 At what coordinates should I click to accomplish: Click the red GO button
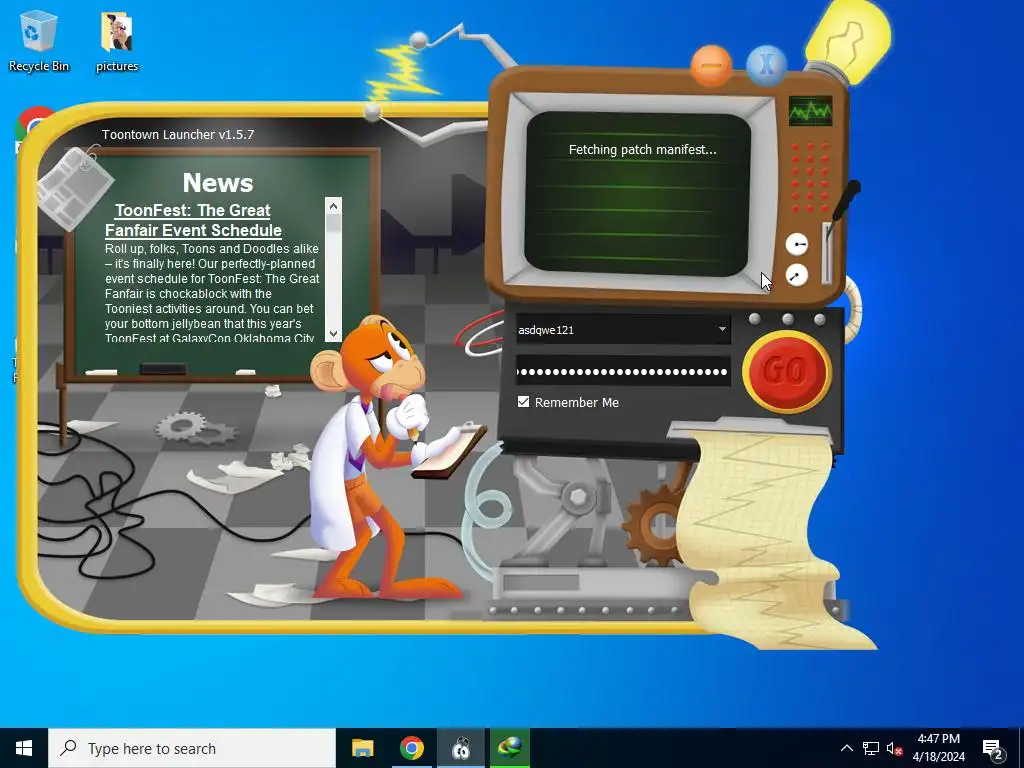[x=787, y=372]
